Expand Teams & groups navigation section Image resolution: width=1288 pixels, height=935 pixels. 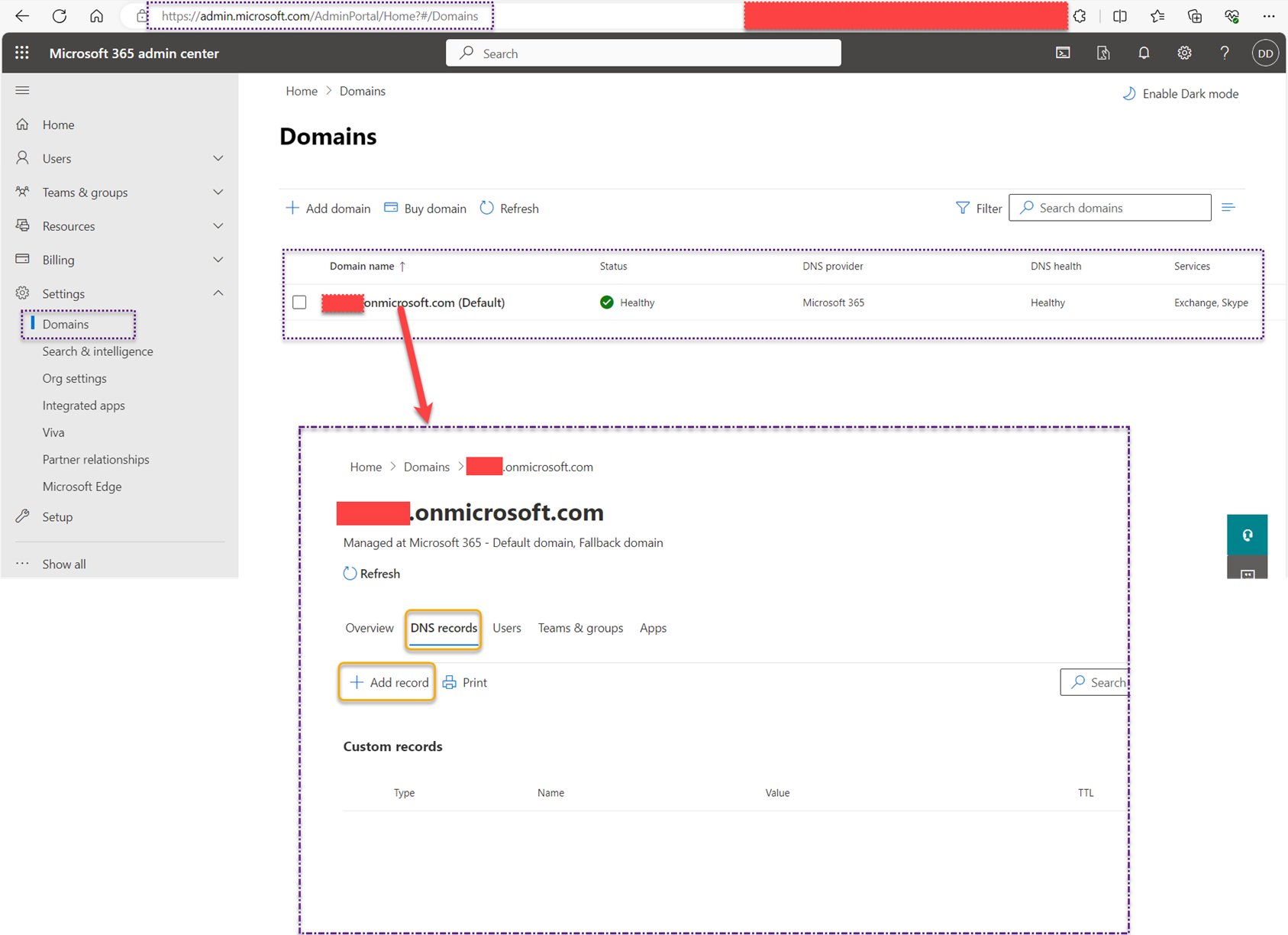pyautogui.click(x=218, y=192)
